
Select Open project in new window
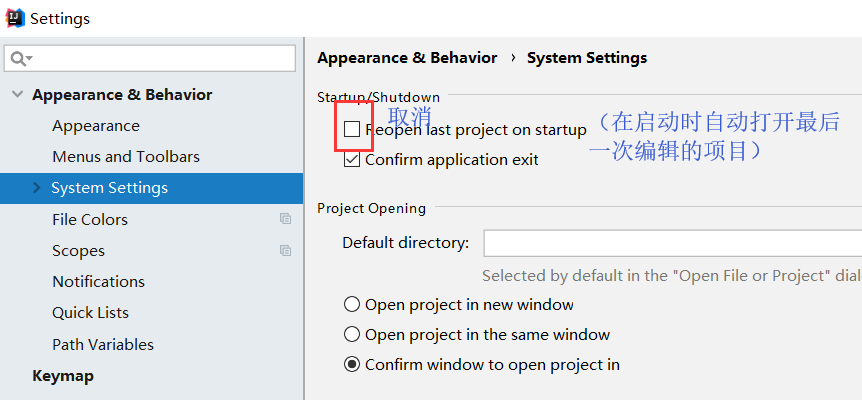[x=352, y=304]
